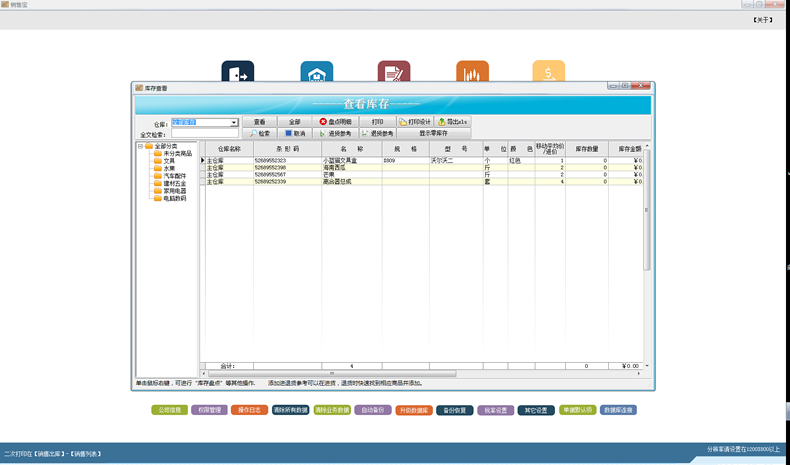Select the 芒果 row cell
790x465 pixels.
(x=352, y=174)
